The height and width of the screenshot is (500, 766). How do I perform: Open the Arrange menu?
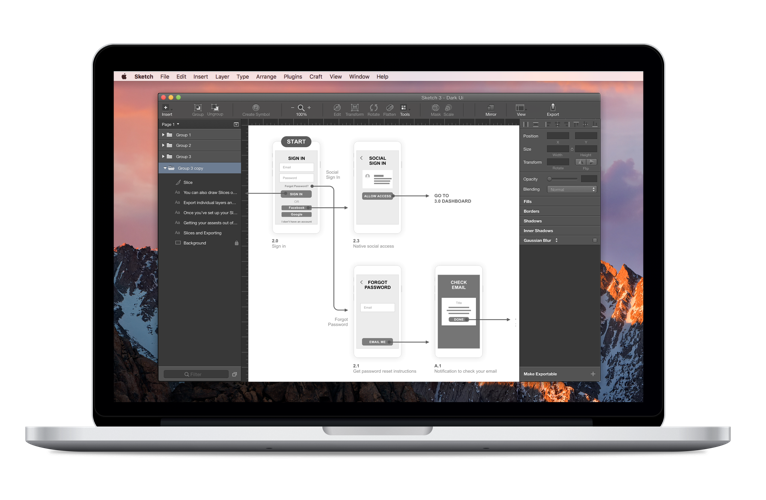point(266,77)
